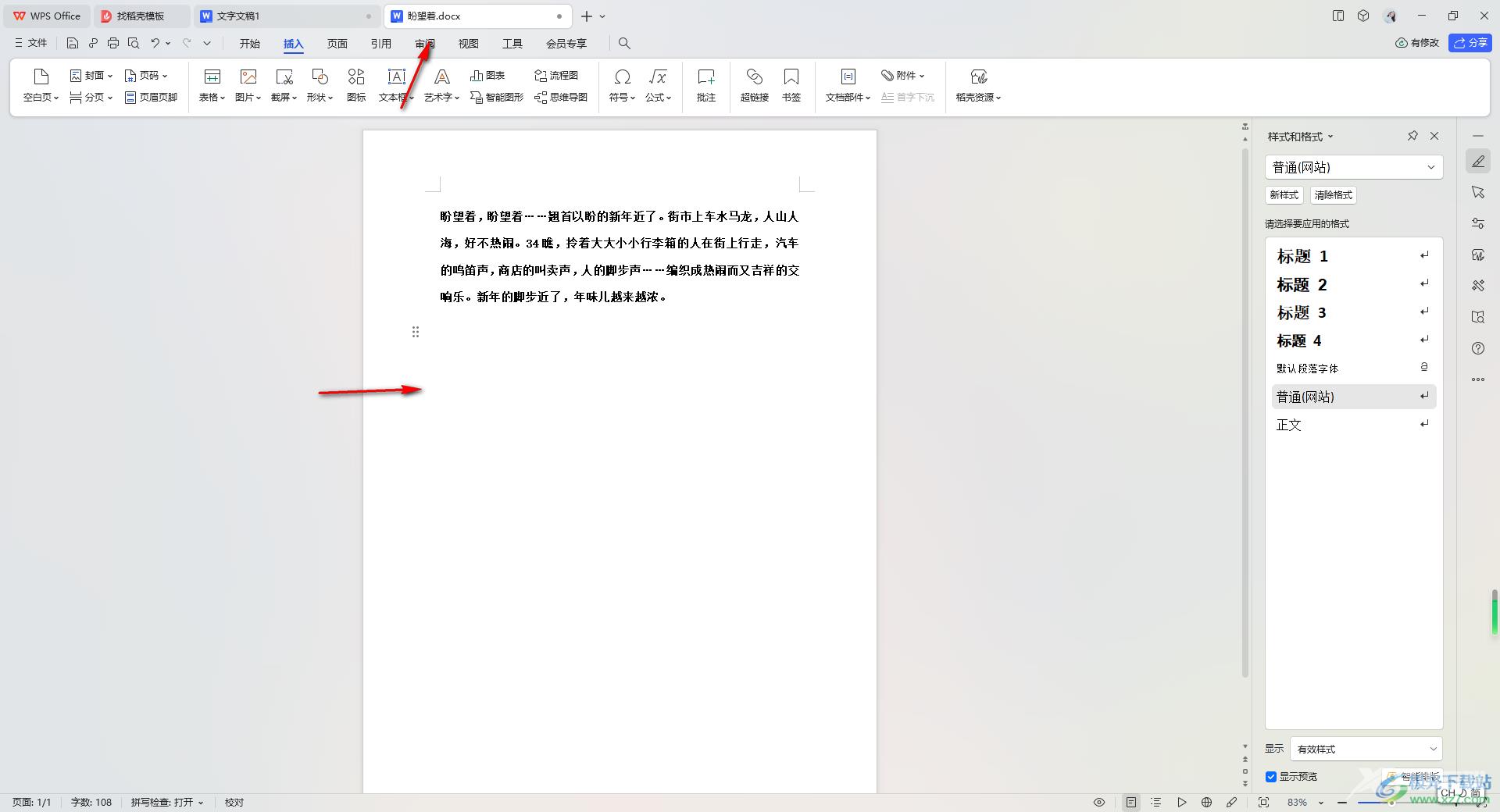
Task: Click the zoom out minus button
Action: coord(1342,803)
